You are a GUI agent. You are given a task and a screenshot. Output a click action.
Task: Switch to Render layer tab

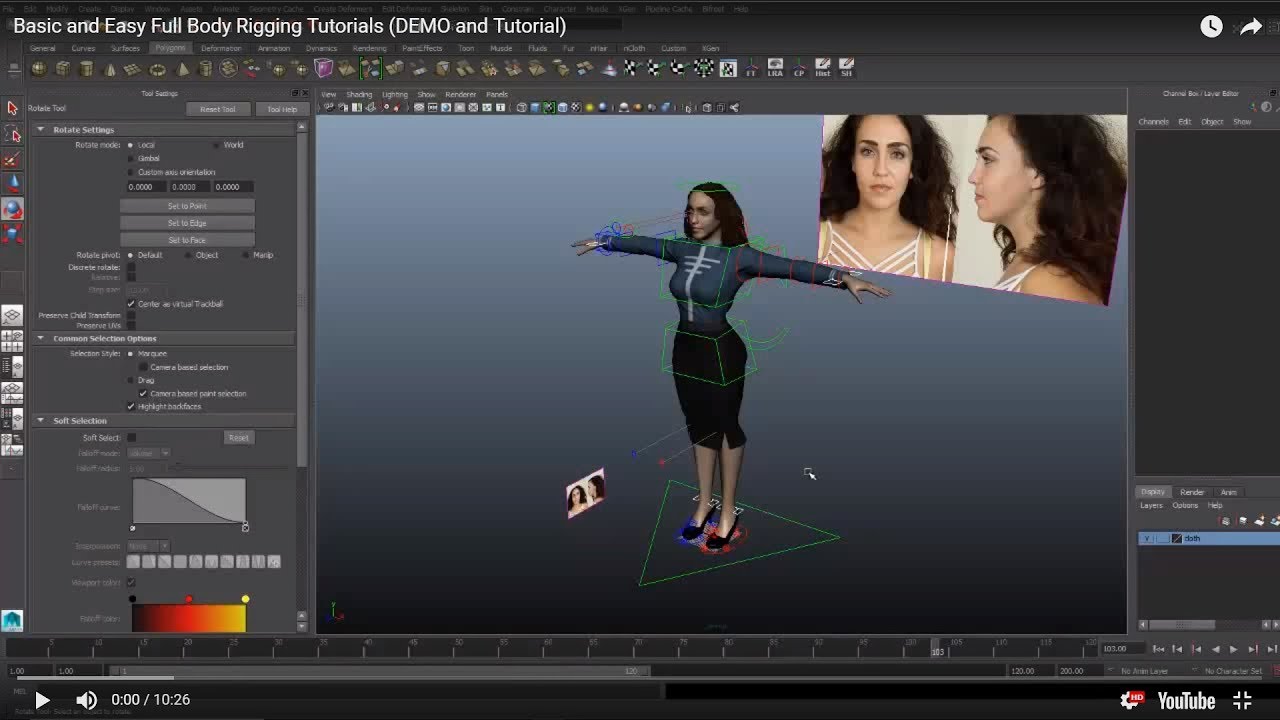click(1192, 492)
